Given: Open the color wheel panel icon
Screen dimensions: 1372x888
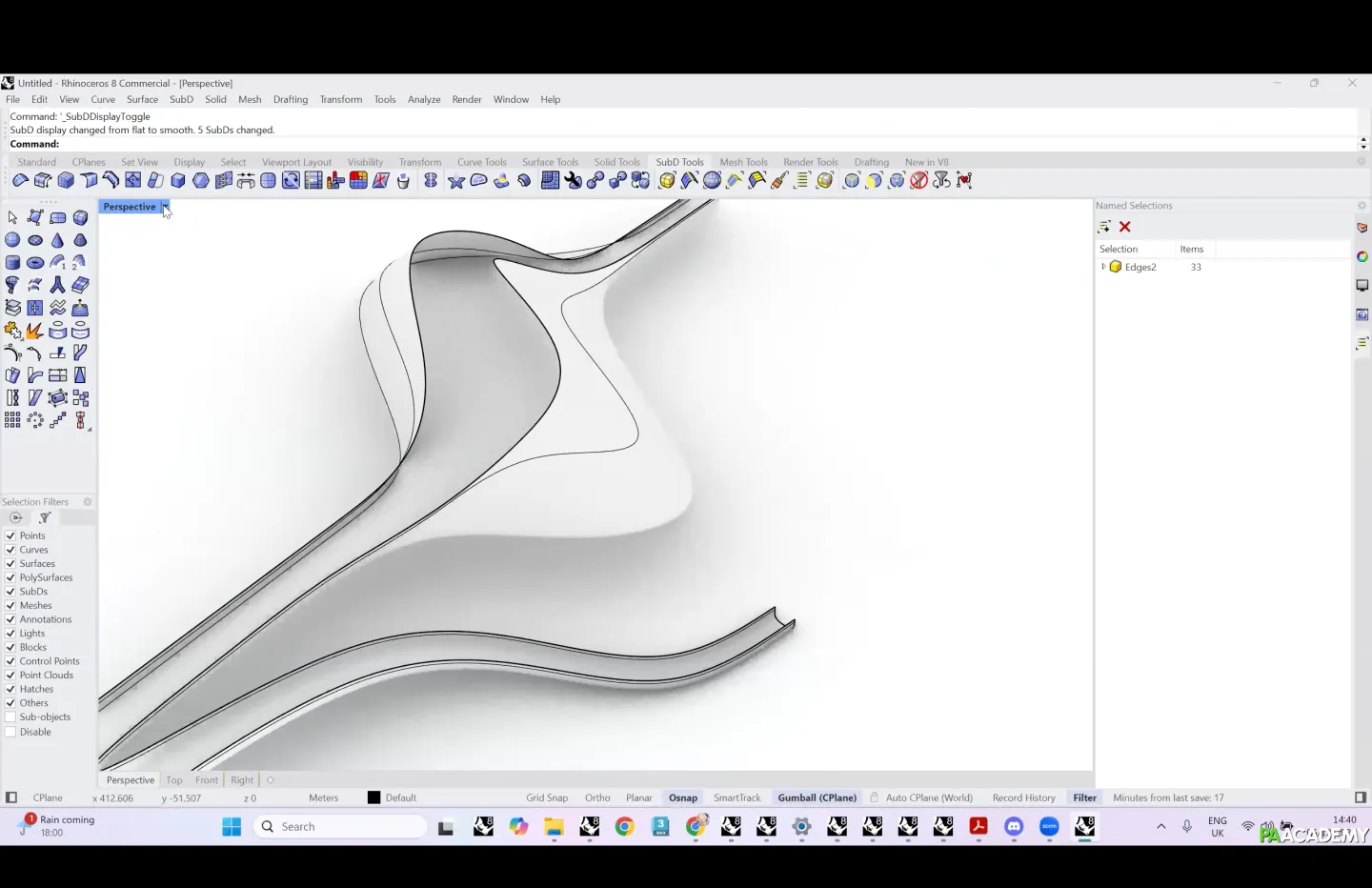Looking at the screenshot, I should [1362, 256].
